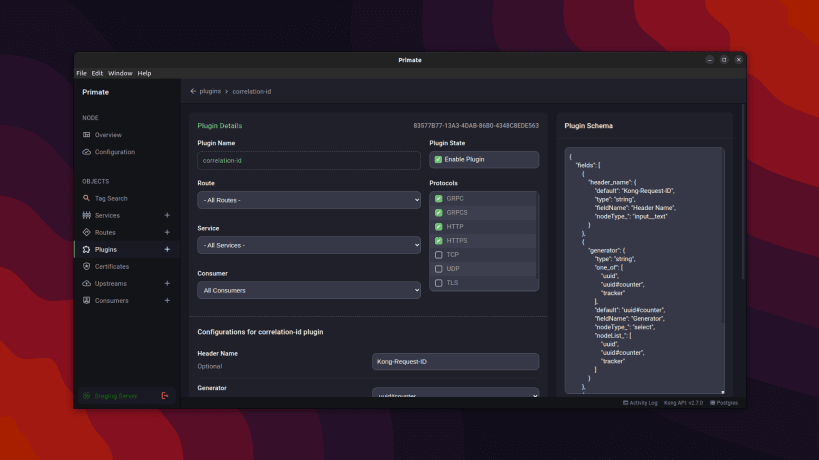Click the Certificates shield icon
819x460 pixels.
(87, 266)
